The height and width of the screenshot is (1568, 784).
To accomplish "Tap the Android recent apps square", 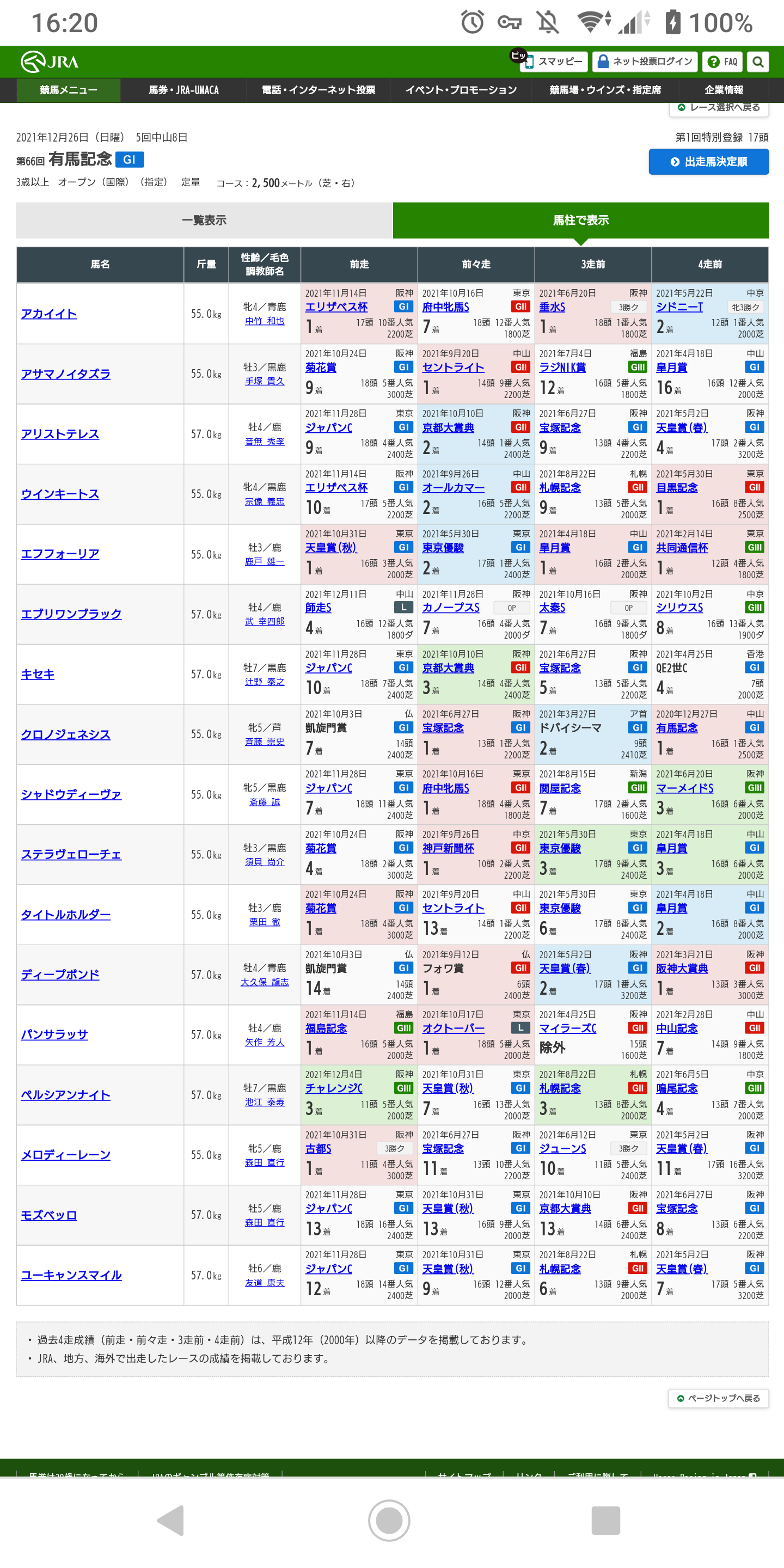I will point(605,1520).
